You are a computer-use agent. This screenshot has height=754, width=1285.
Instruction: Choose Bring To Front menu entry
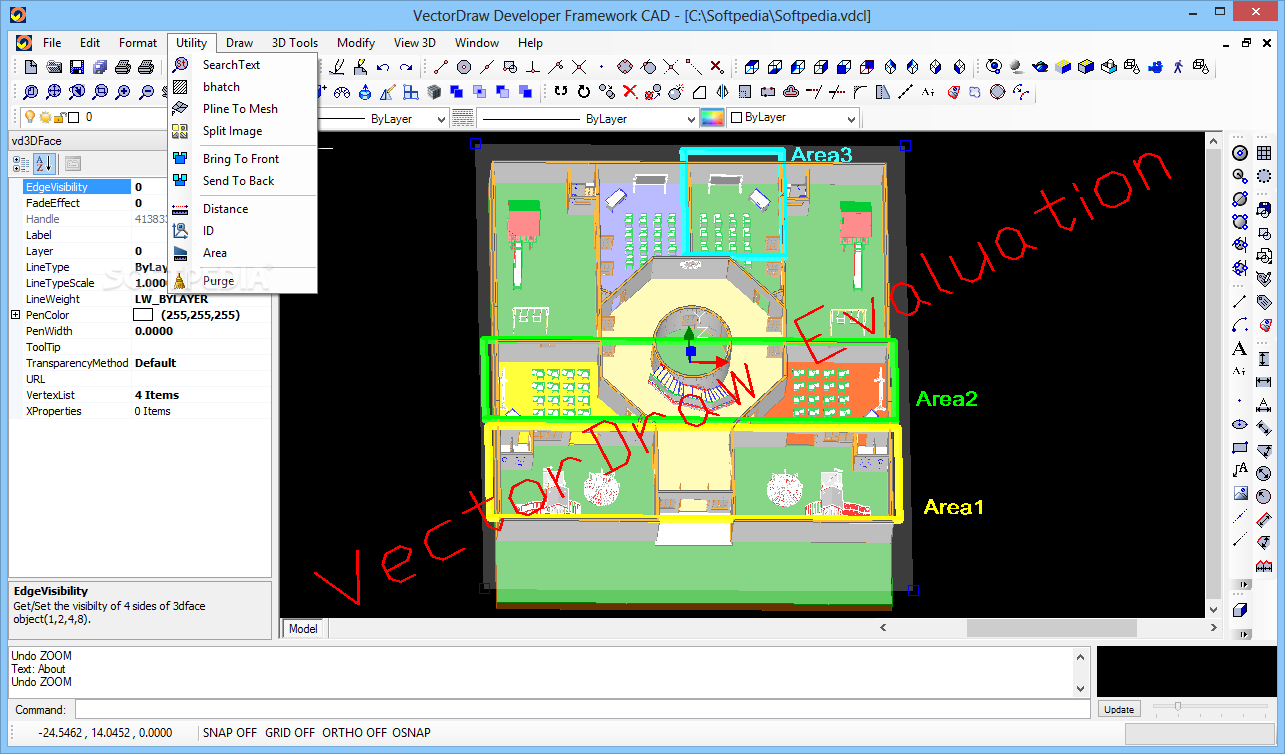(x=241, y=159)
